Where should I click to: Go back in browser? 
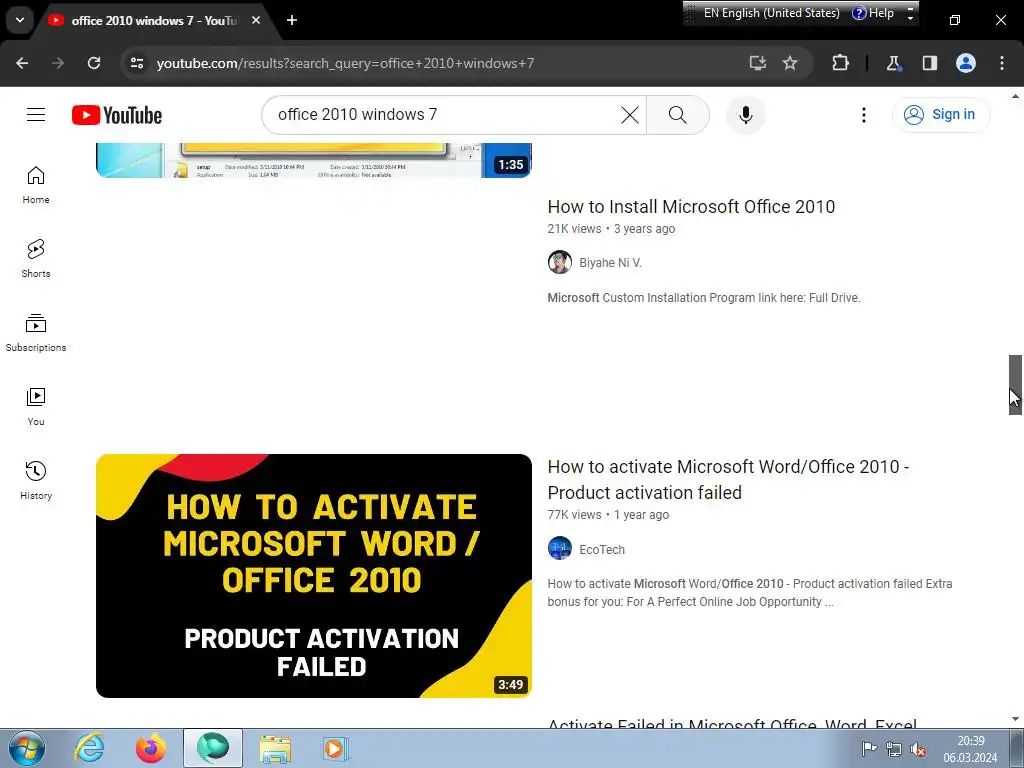tap(22, 63)
